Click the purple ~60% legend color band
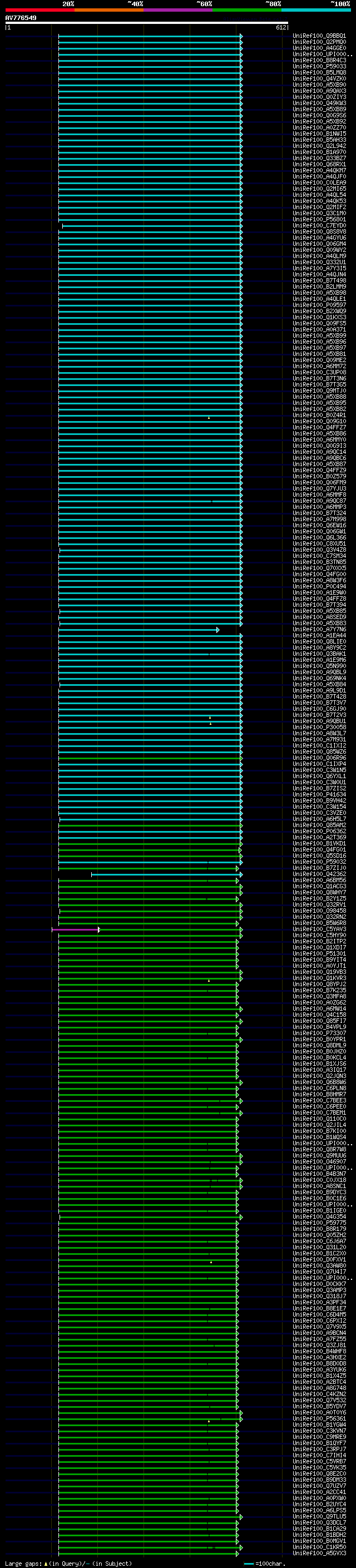The width and height of the screenshot is (356, 1568). [x=179, y=10]
